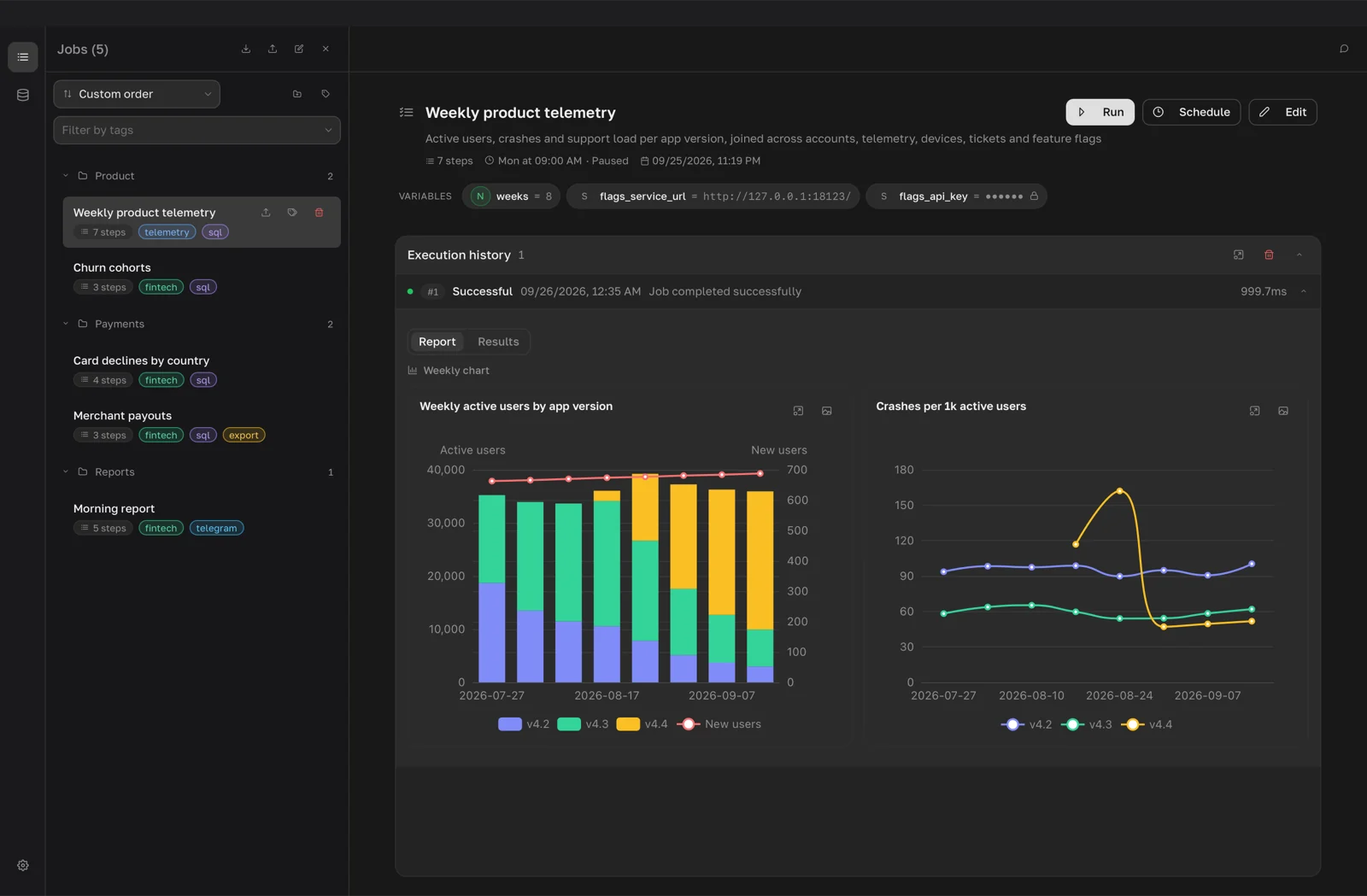This screenshot has height=896, width=1367.
Task: Switch to the Report tab
Action: 437,342
